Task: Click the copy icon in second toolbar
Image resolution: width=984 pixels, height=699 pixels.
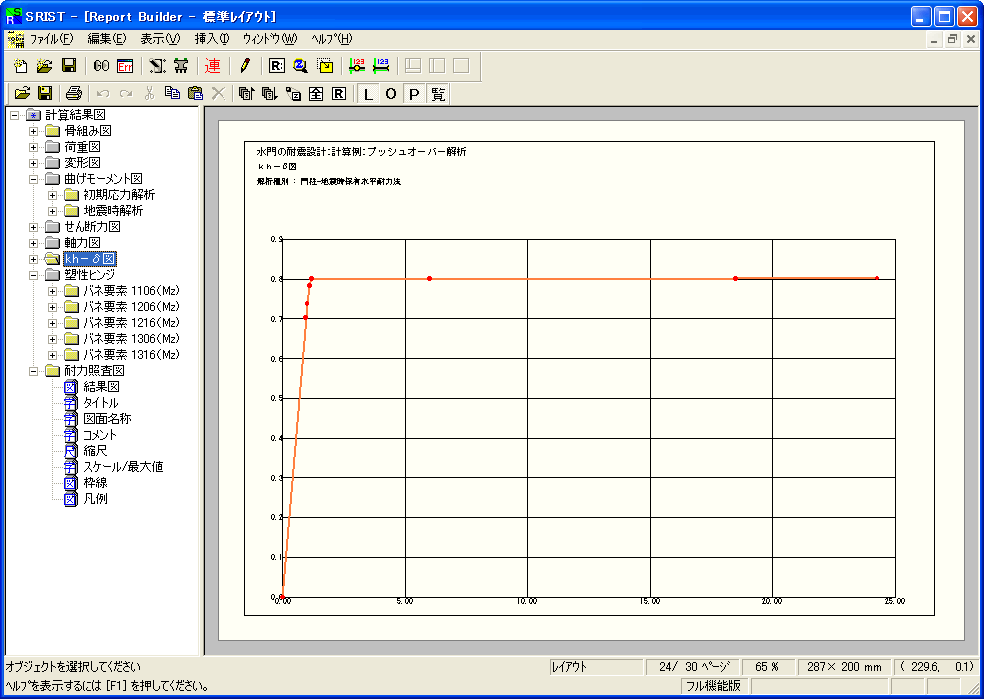Action: pos(172,94)
